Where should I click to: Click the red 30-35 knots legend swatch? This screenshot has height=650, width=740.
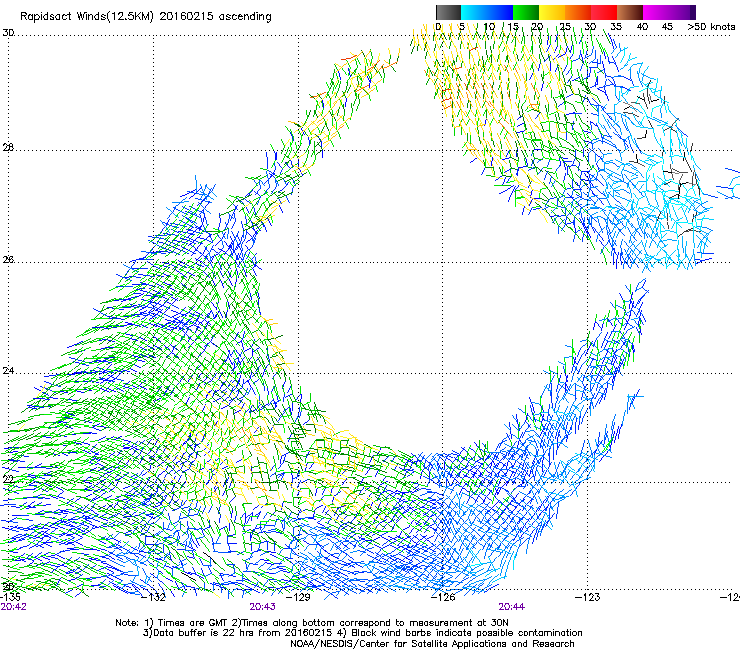604,12
